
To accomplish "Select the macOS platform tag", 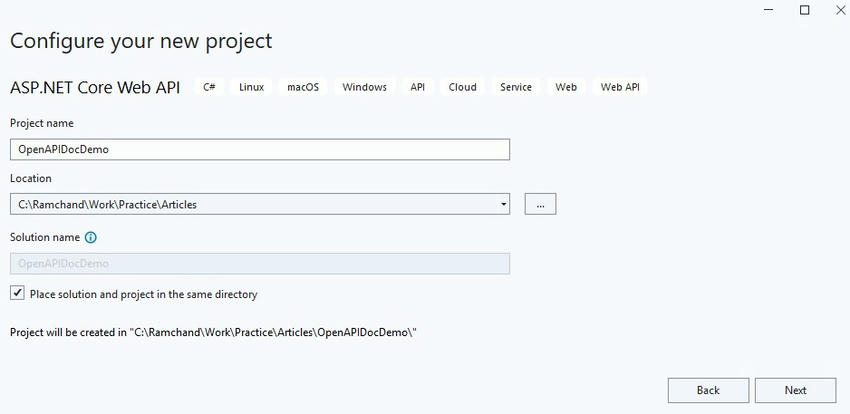I will tap(303, 87).
